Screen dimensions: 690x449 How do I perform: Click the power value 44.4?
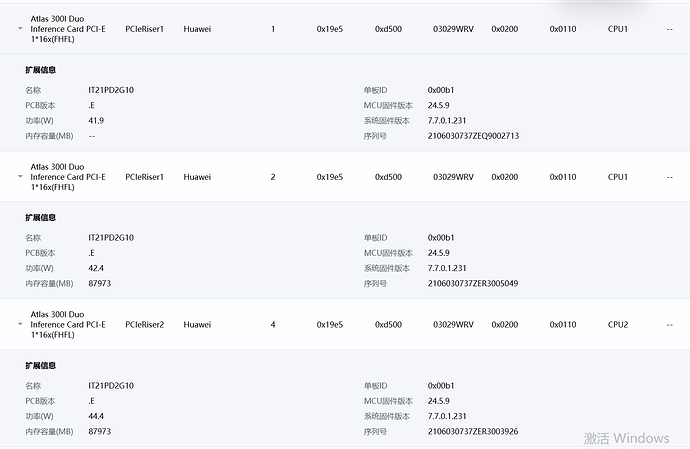click(x=96, y=416)
